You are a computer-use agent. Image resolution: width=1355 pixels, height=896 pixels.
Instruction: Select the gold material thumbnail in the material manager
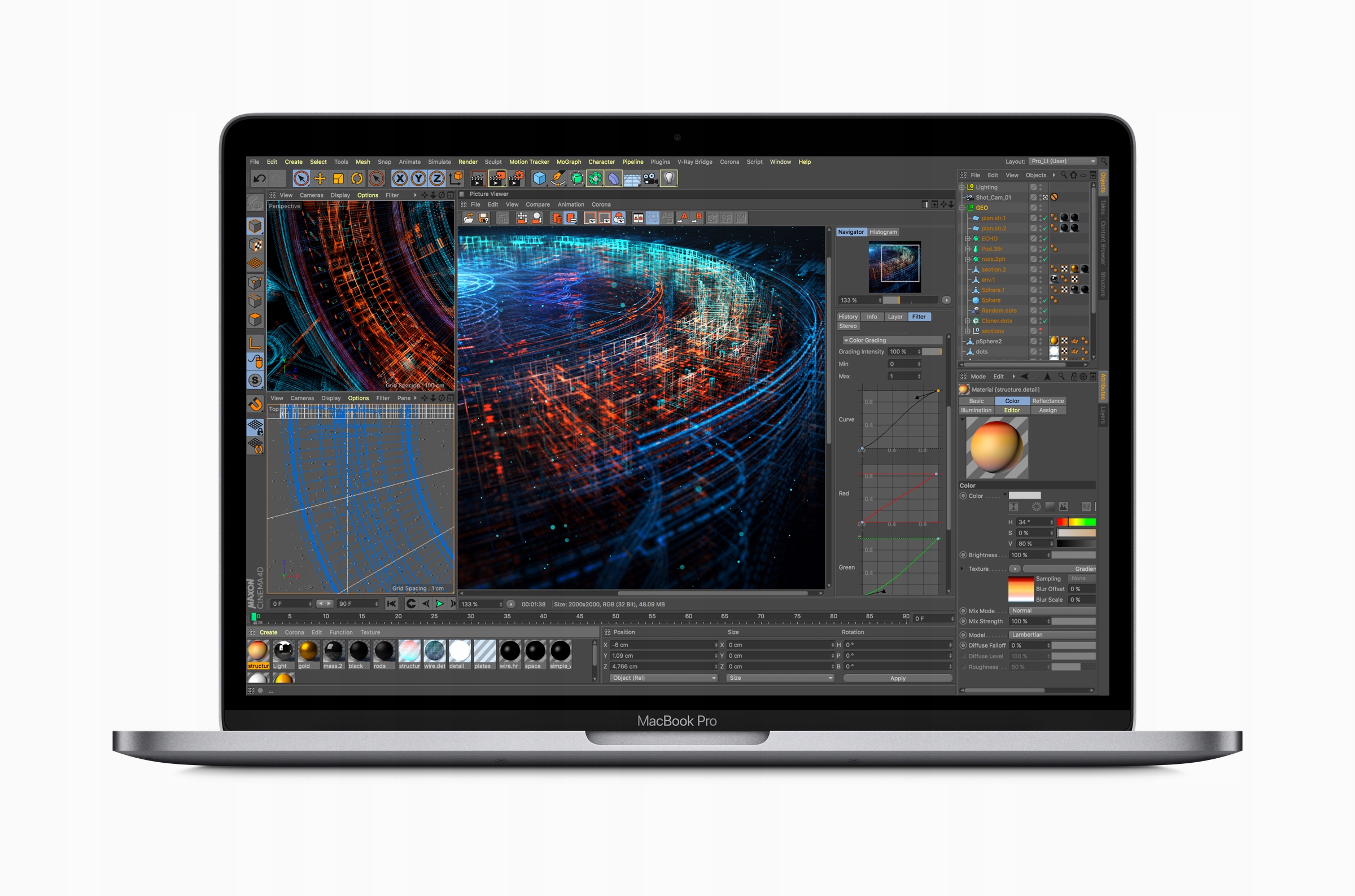pos(308,652)
